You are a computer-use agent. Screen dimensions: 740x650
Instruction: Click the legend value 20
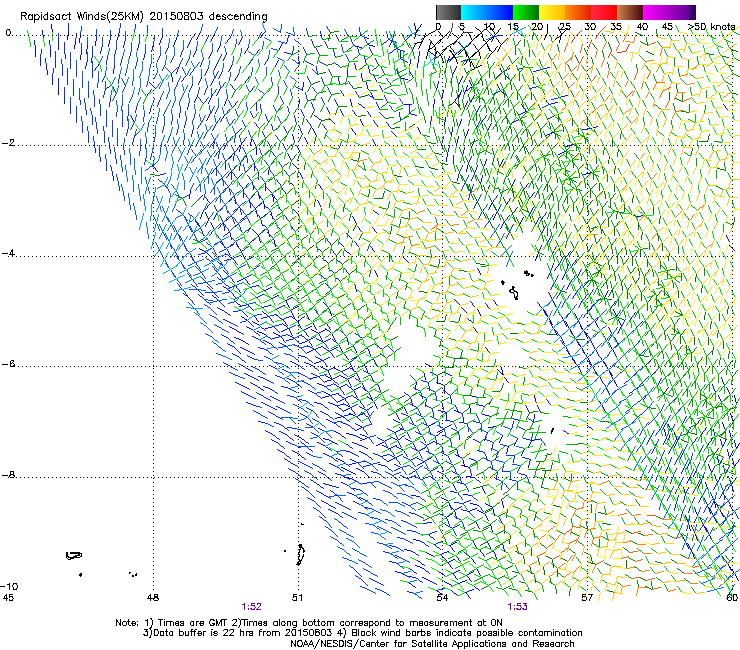(537, 26)
